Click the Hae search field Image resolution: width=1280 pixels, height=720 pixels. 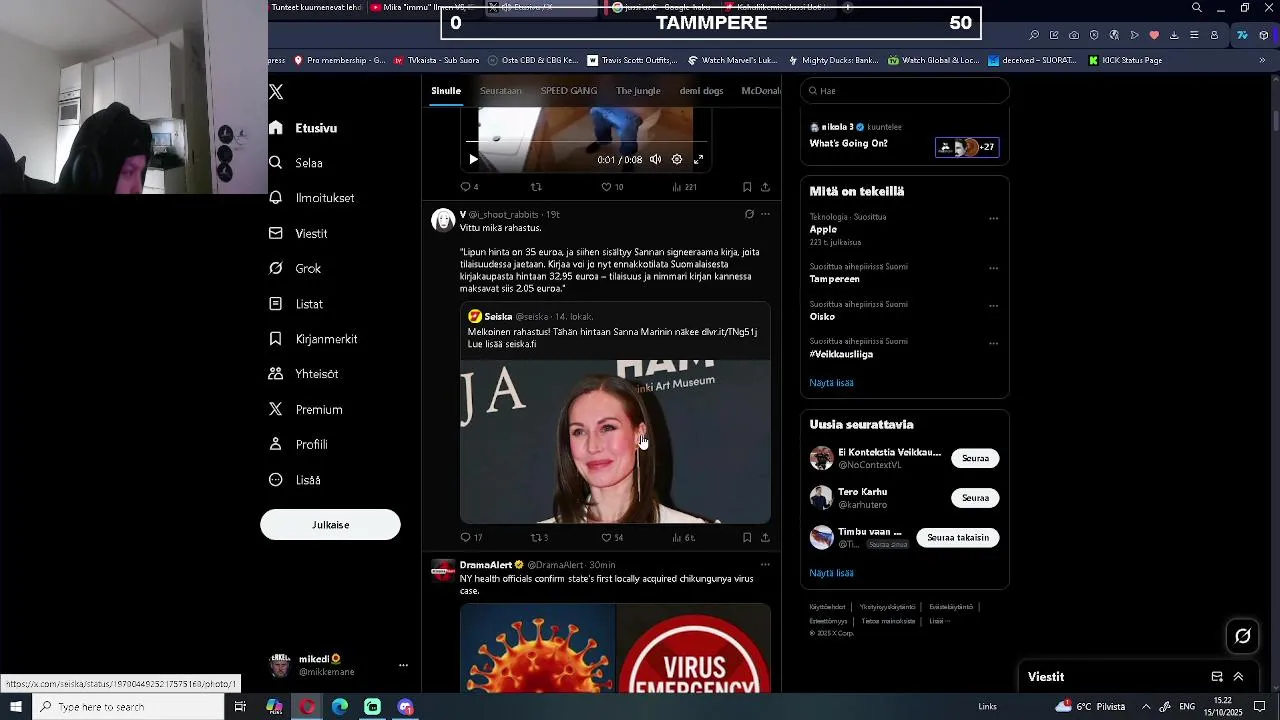tap(905, 91)
